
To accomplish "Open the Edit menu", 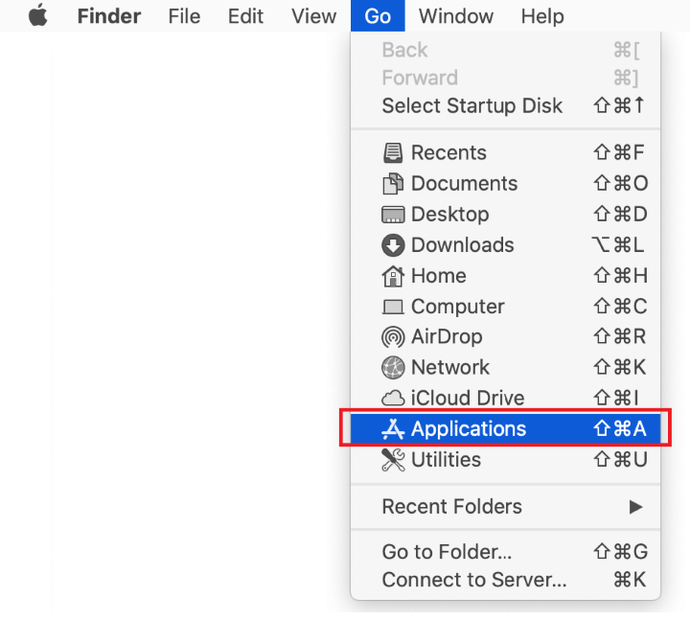I will [x=246, y=16].
